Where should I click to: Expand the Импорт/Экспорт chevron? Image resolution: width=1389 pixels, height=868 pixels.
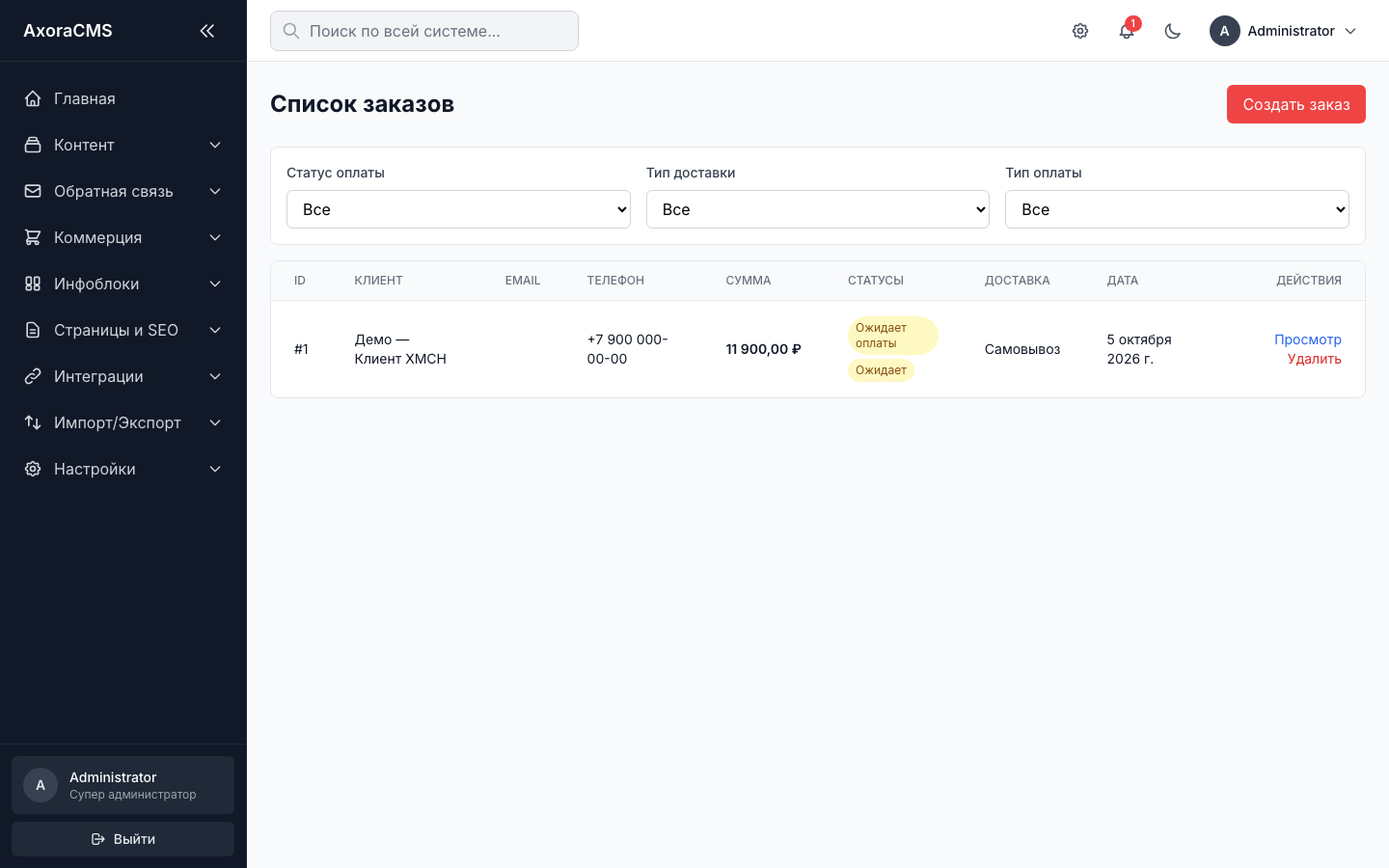pos(215,422)
